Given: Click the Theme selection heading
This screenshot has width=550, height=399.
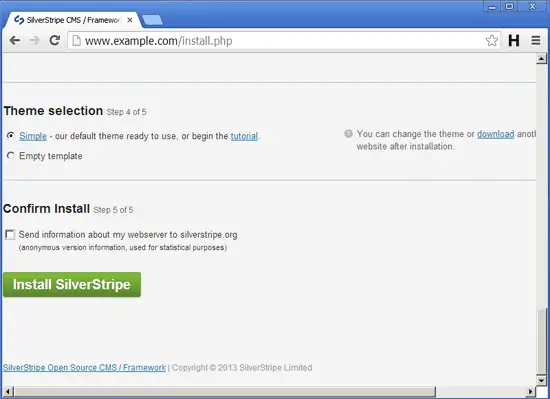Looking at the screenshot, I should 53,111.
